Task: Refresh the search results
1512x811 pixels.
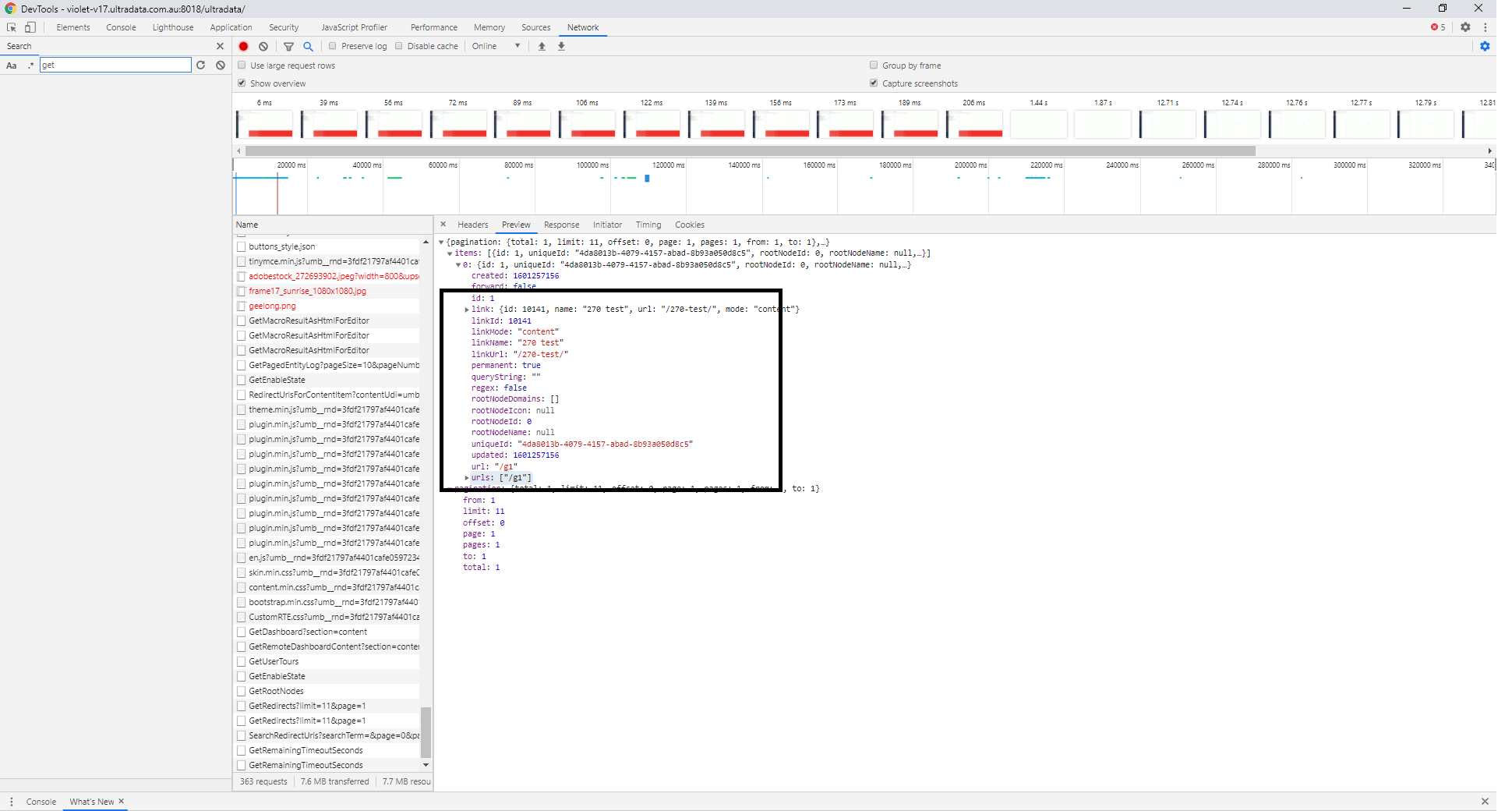Action: [201, 65]
